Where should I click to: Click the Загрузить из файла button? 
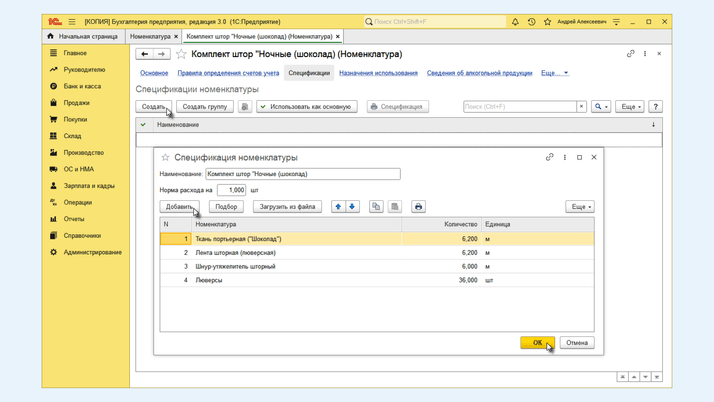(287, 207)
